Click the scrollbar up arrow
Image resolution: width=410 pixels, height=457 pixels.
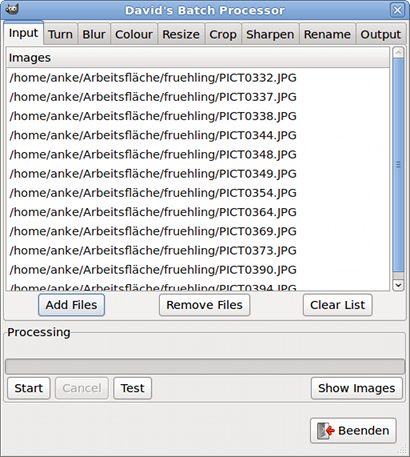coord(398,52)
